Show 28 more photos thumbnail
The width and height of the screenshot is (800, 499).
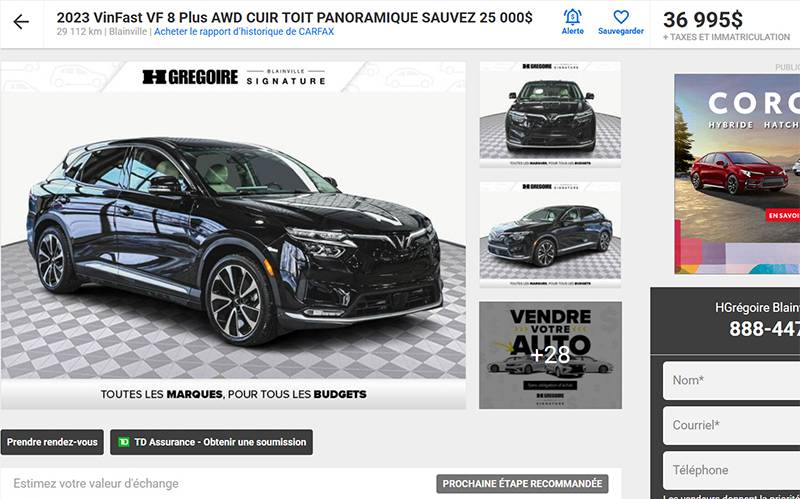tap(550, 355)
